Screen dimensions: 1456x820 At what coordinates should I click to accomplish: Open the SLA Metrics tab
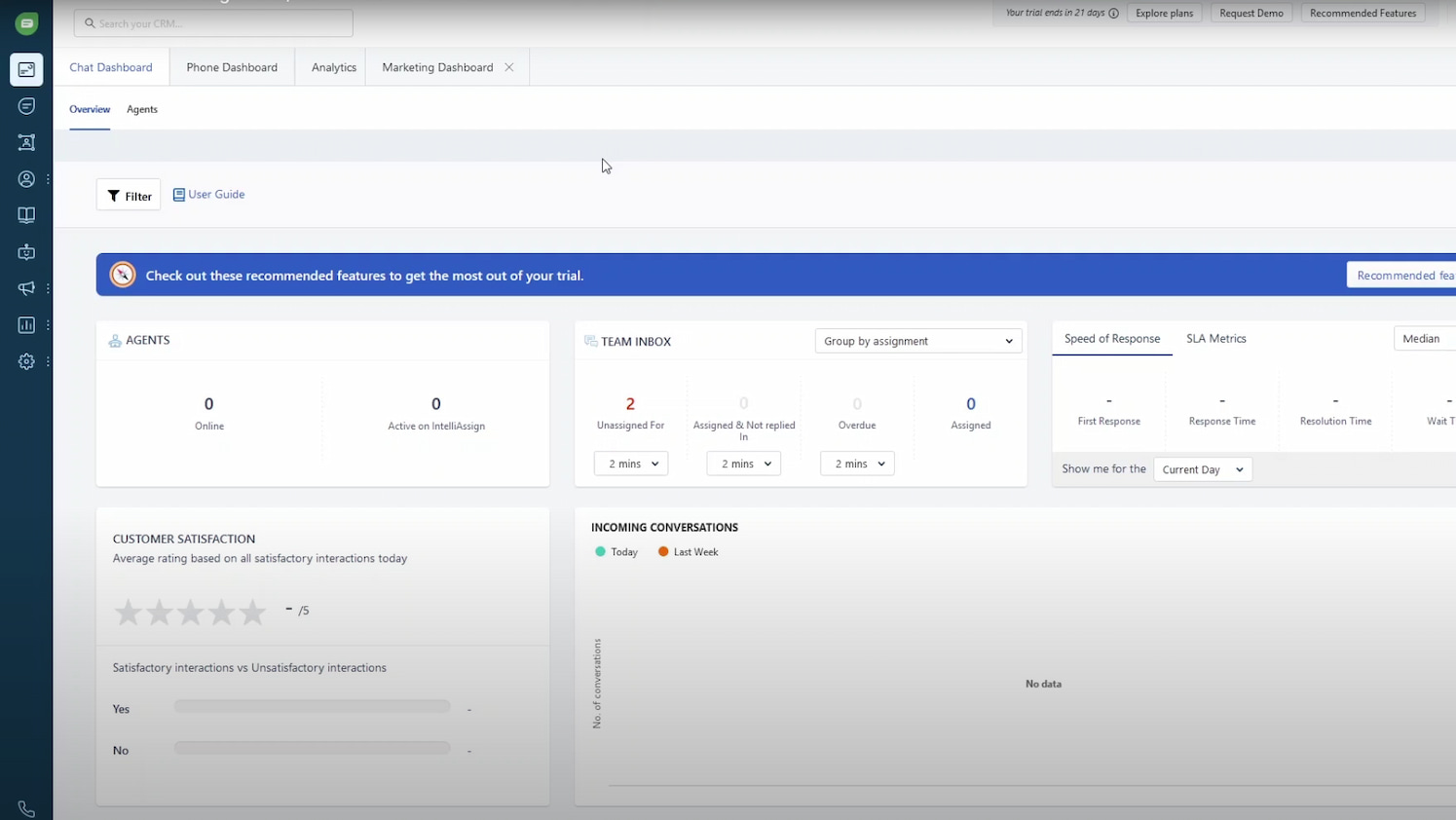pos(1215,338)
